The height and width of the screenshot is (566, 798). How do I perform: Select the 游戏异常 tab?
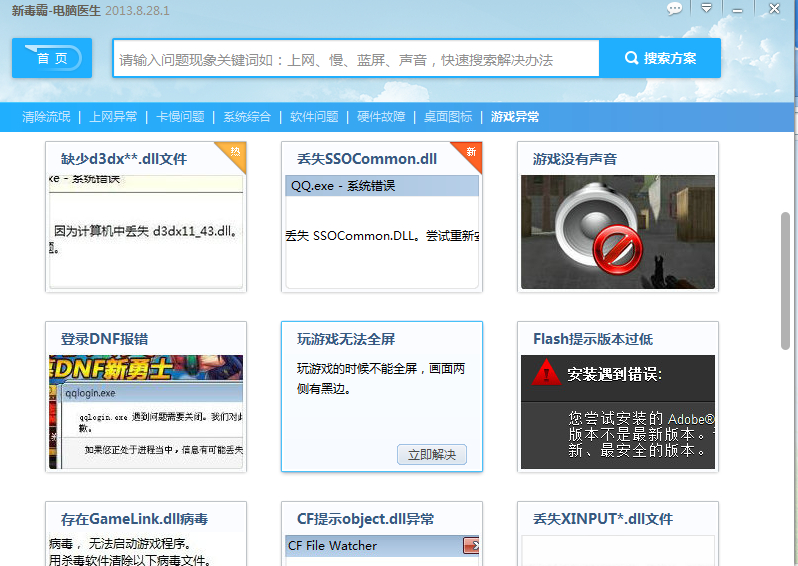[x=515, y=117]
